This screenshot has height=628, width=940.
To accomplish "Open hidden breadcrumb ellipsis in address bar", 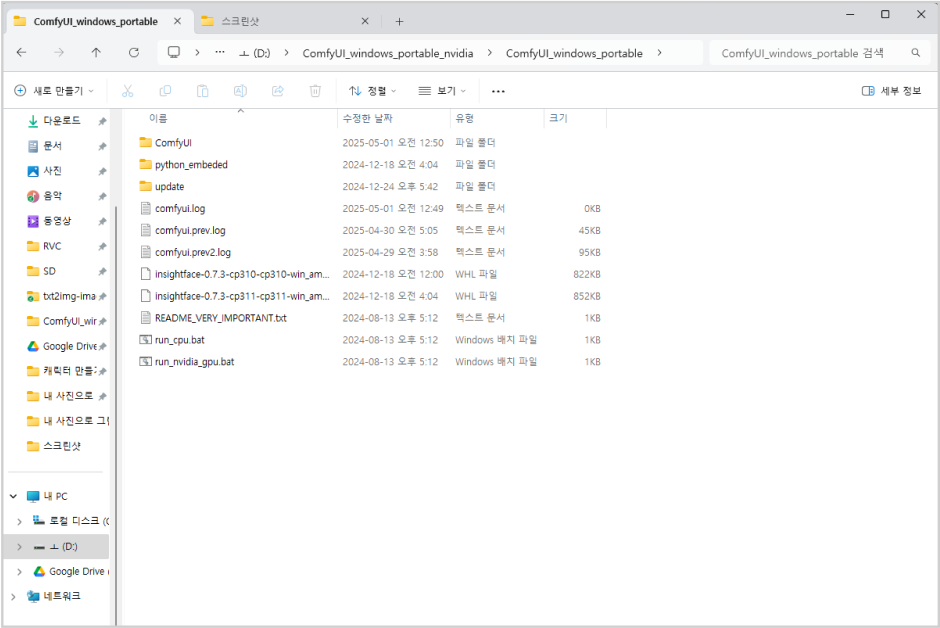I will [220, 52].
